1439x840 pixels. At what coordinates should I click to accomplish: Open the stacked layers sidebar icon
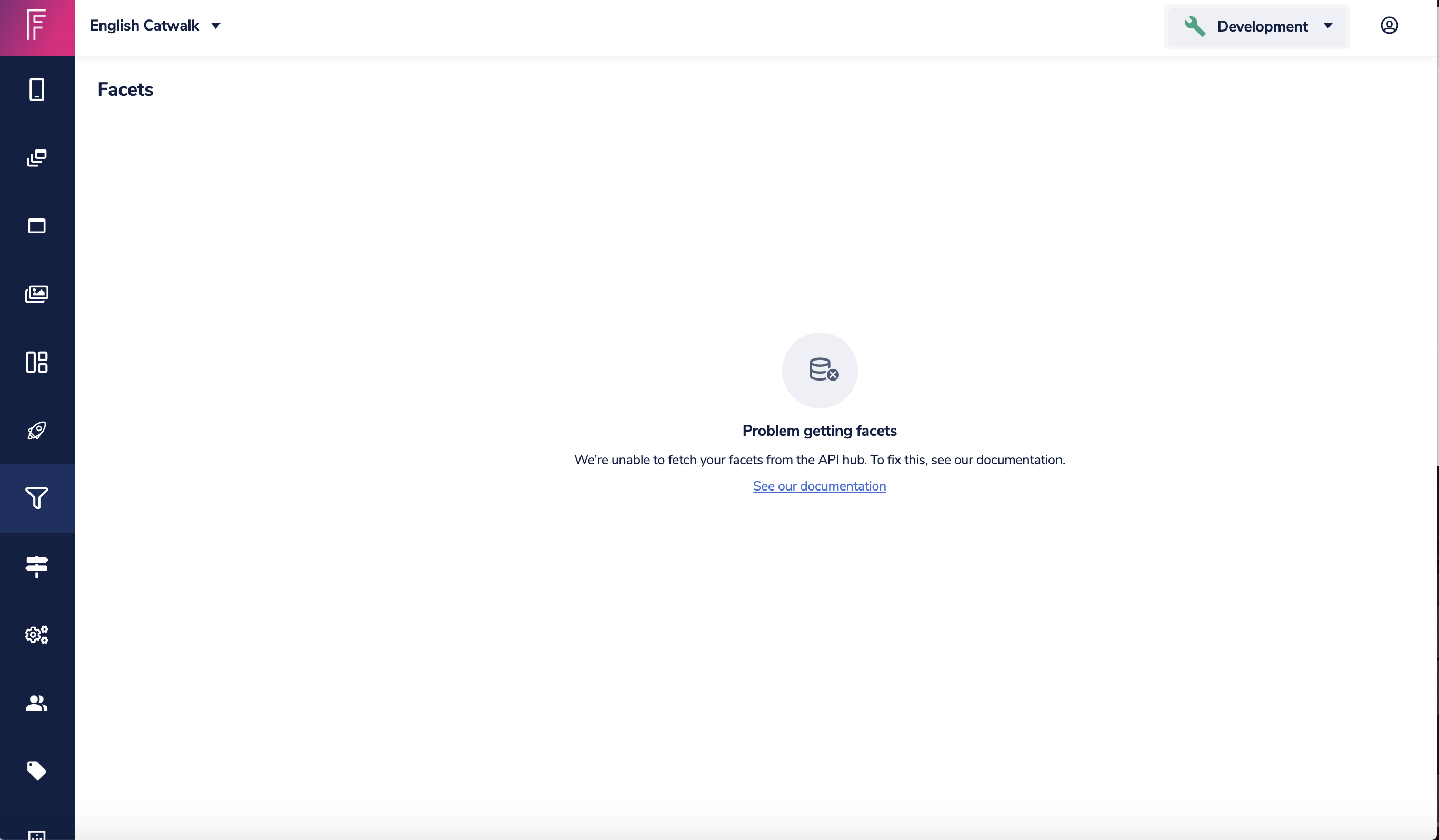tap(36, 157)
